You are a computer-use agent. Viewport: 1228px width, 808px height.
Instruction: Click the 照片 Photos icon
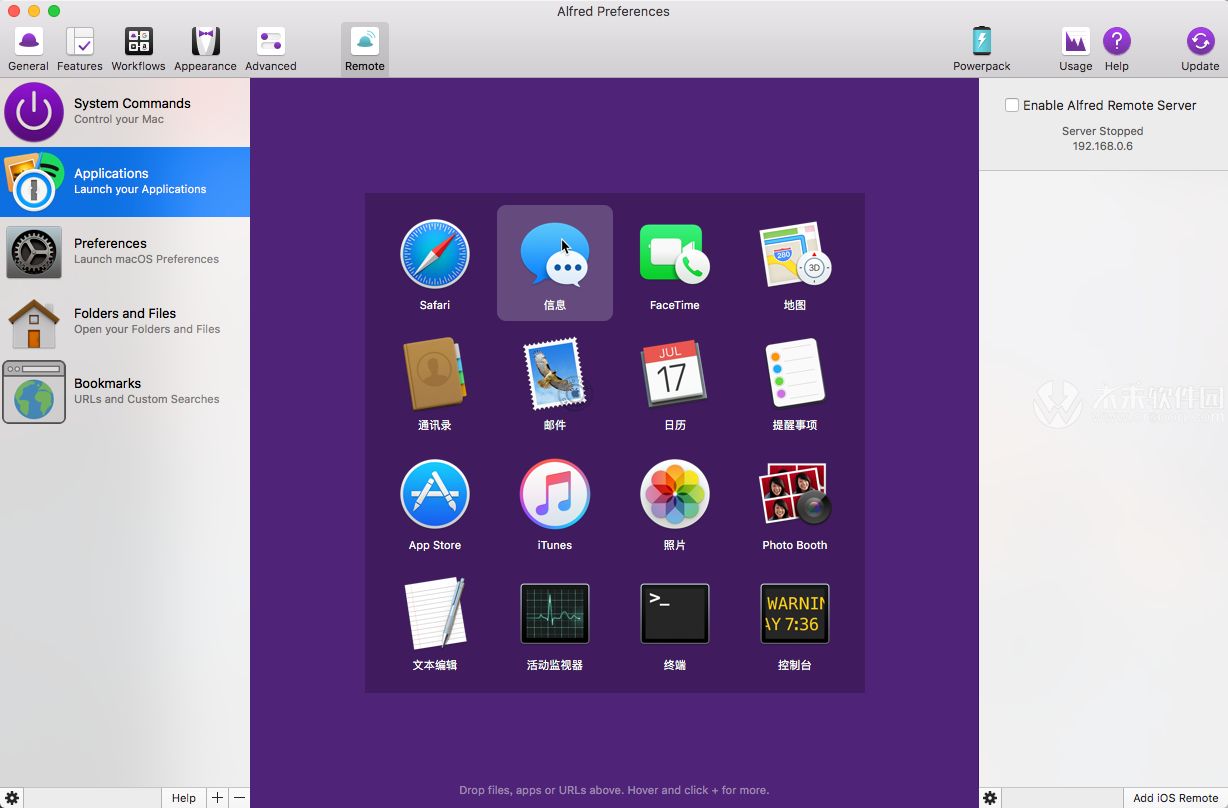[675, 494]
